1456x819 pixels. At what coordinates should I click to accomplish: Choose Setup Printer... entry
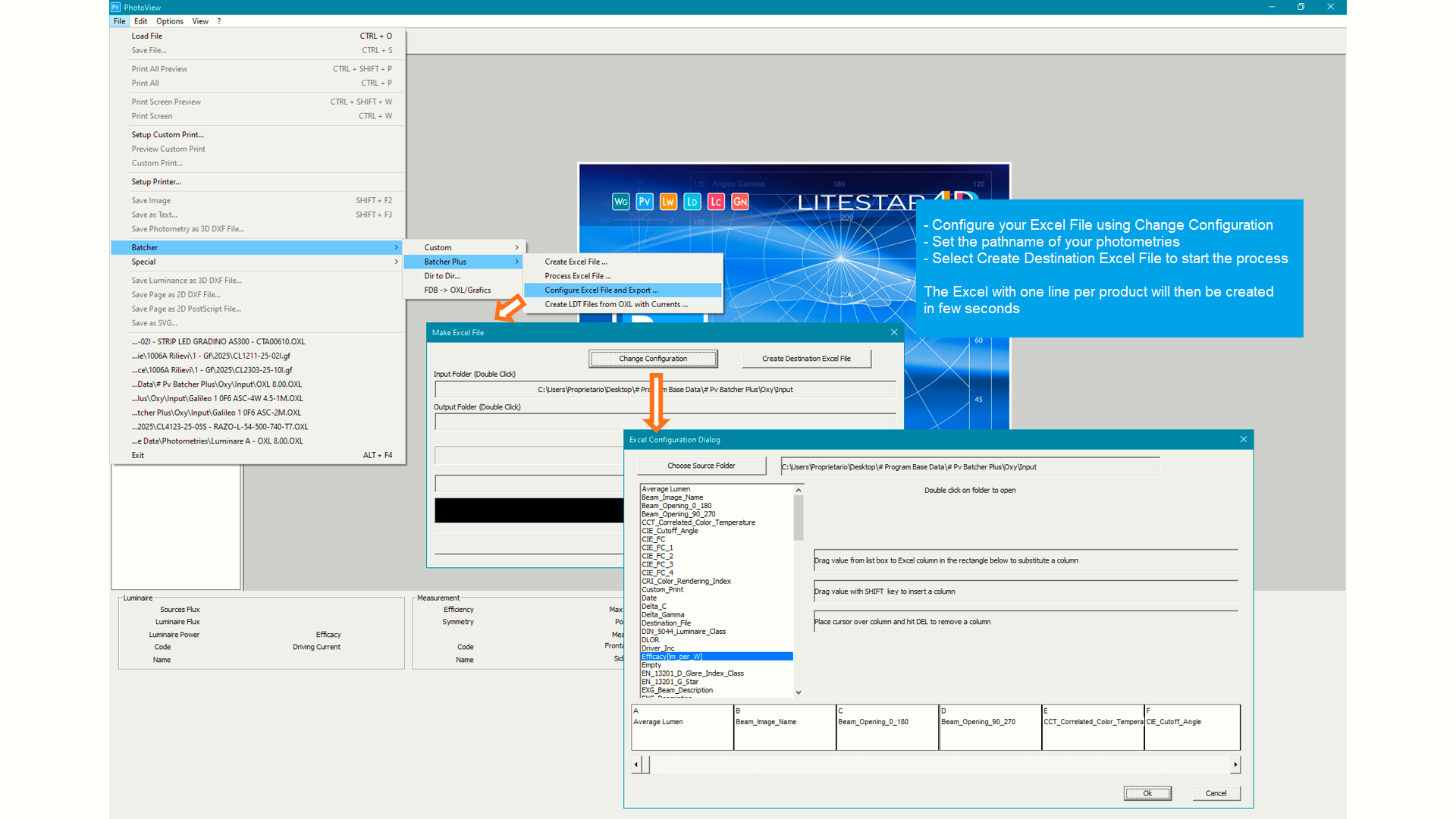(258, 182)
